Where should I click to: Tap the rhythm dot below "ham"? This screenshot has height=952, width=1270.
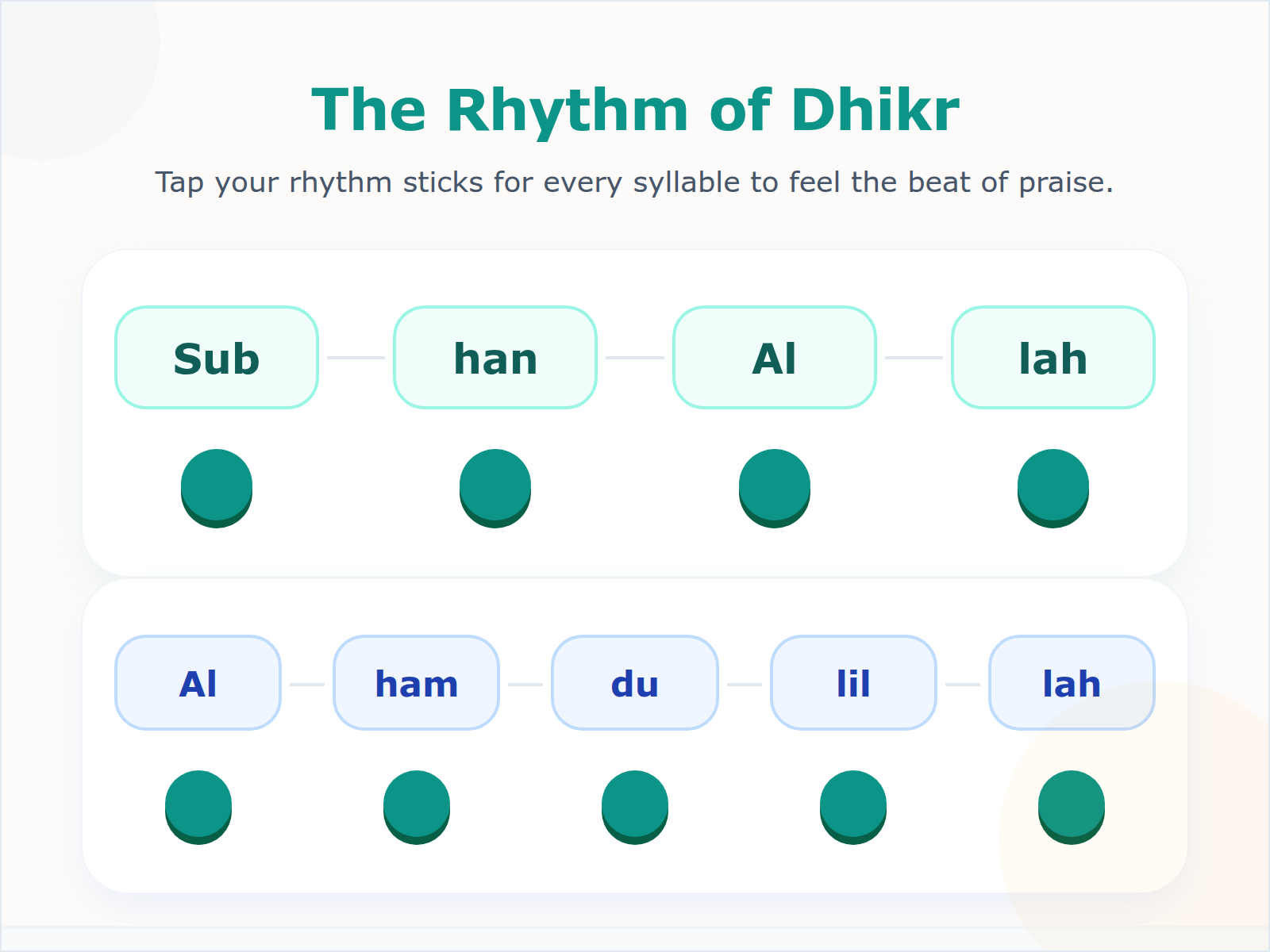click(x=417, y=805)
